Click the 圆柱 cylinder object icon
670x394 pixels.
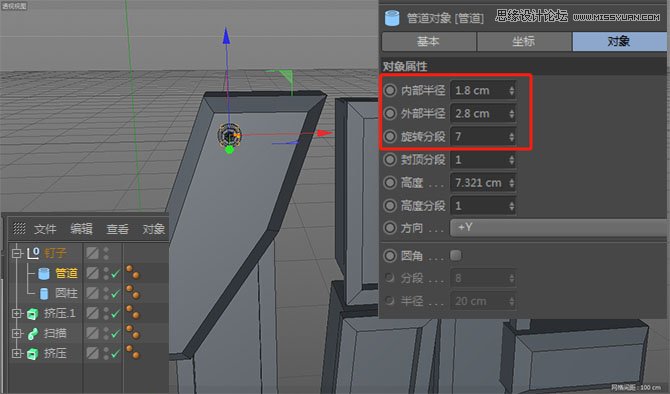pyautogui.click(x=44, y=294)
